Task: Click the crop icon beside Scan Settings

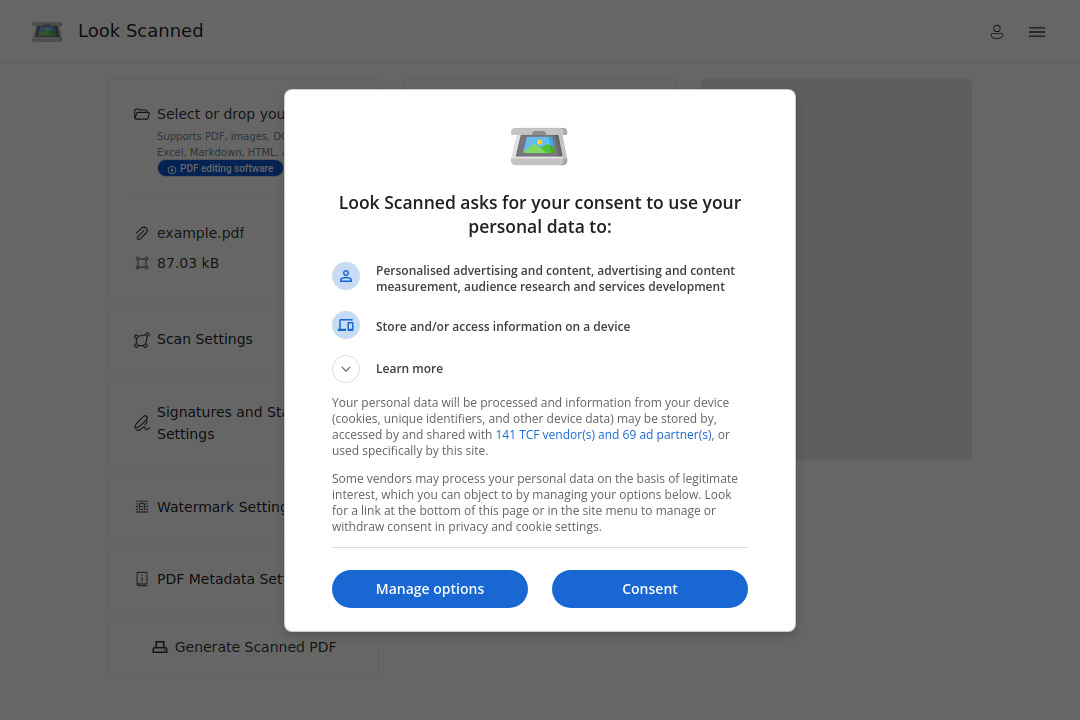Action: coord(141,339)
